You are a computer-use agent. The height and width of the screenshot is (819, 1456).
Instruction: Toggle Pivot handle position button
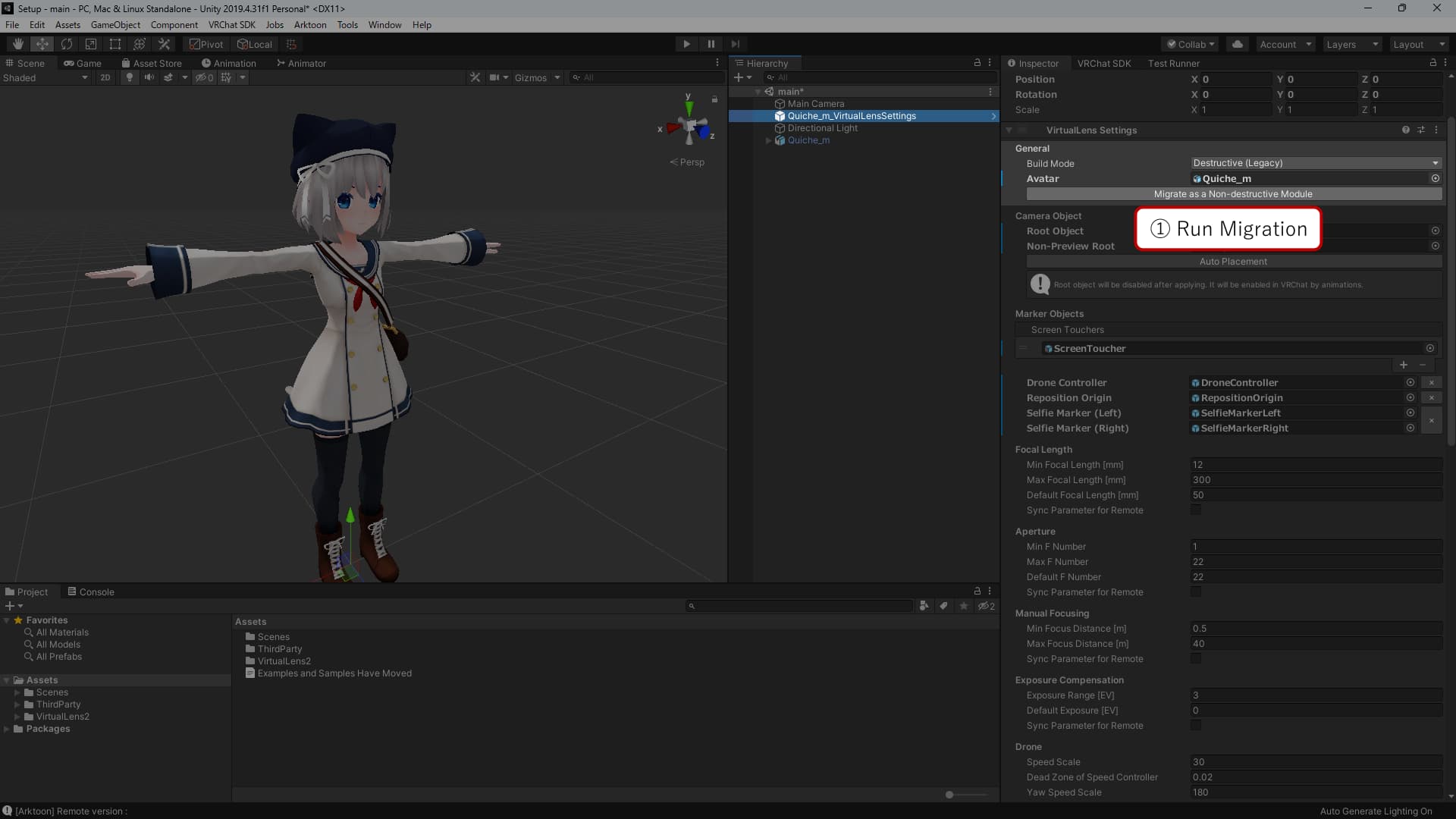click(x=206, y=44)
